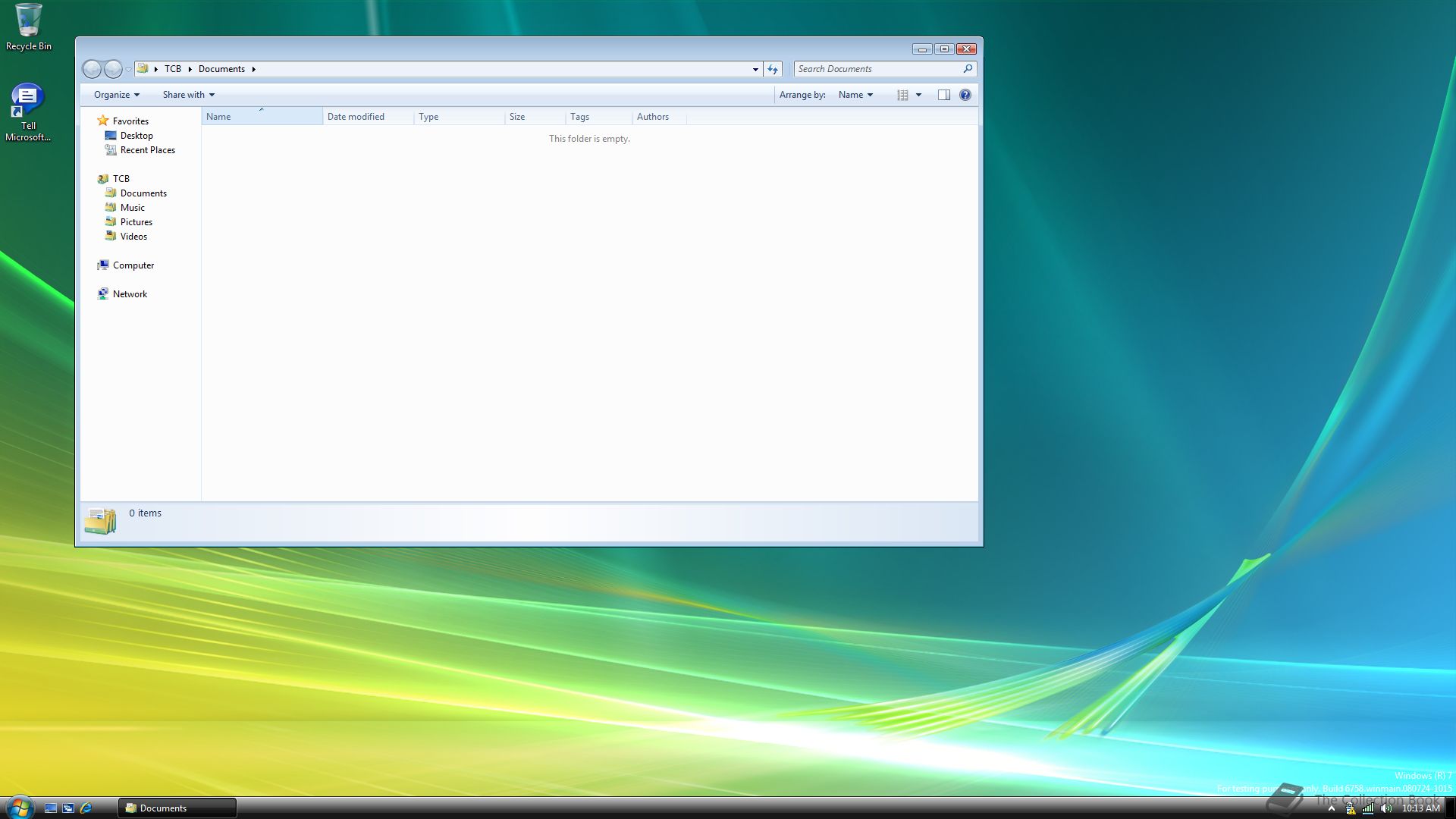The height and width of the screenshot is (819, 1456).
Task: Click the Documents taskbar button
Action: (x=177, y=808)
